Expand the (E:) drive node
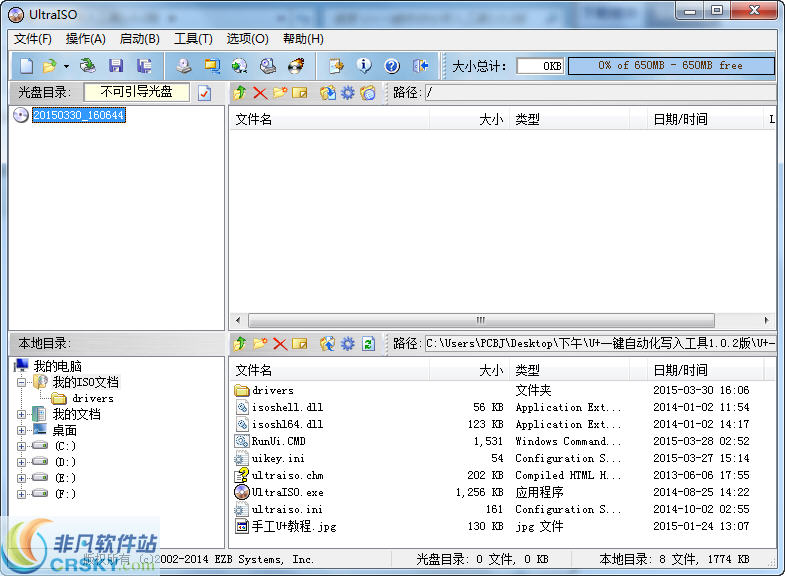Viewport: 785px width, 576px height. 21,478
